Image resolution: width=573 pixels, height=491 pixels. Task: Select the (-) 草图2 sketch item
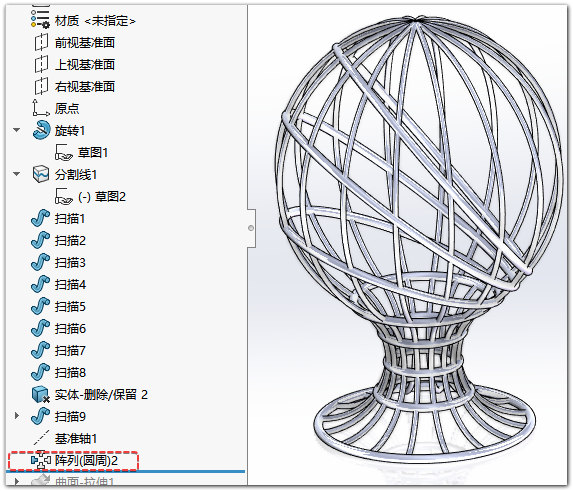(102, 197)
